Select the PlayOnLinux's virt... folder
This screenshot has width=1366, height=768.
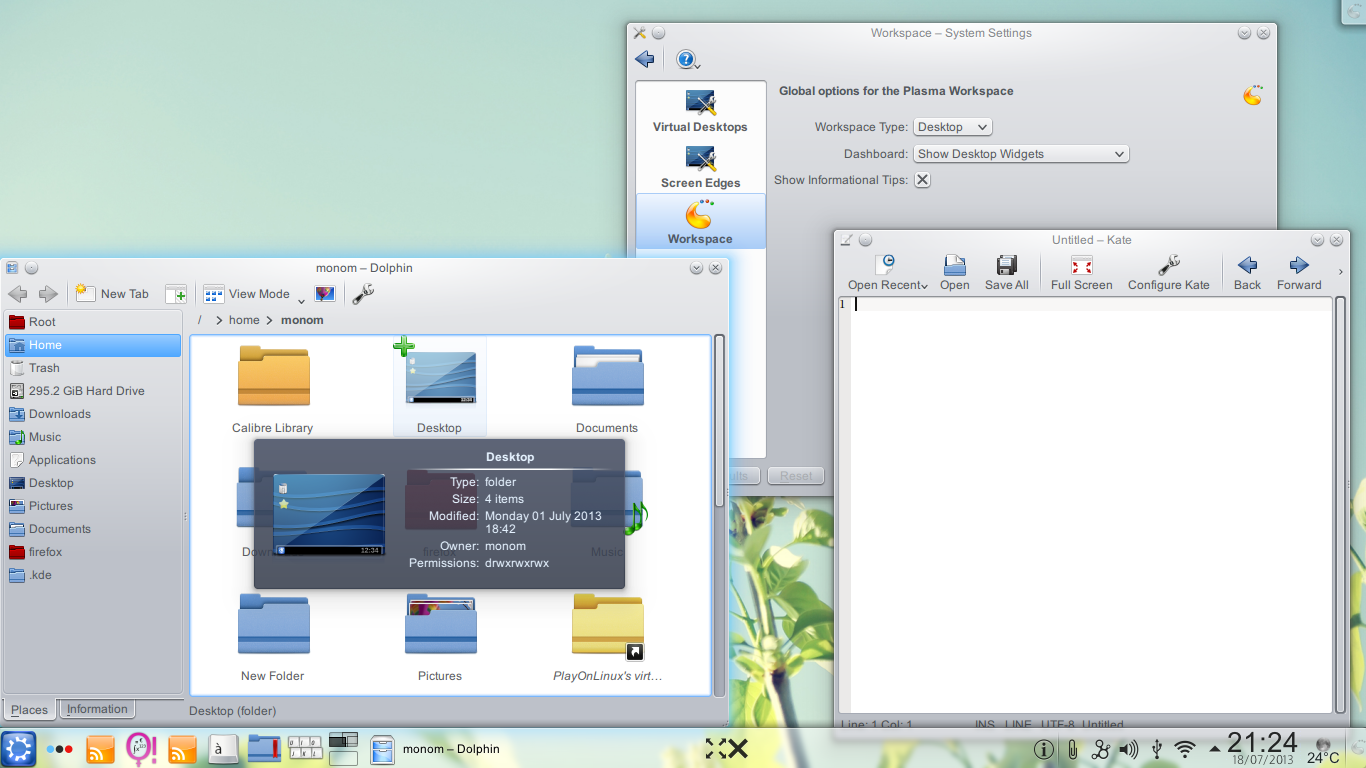[608, 637]
